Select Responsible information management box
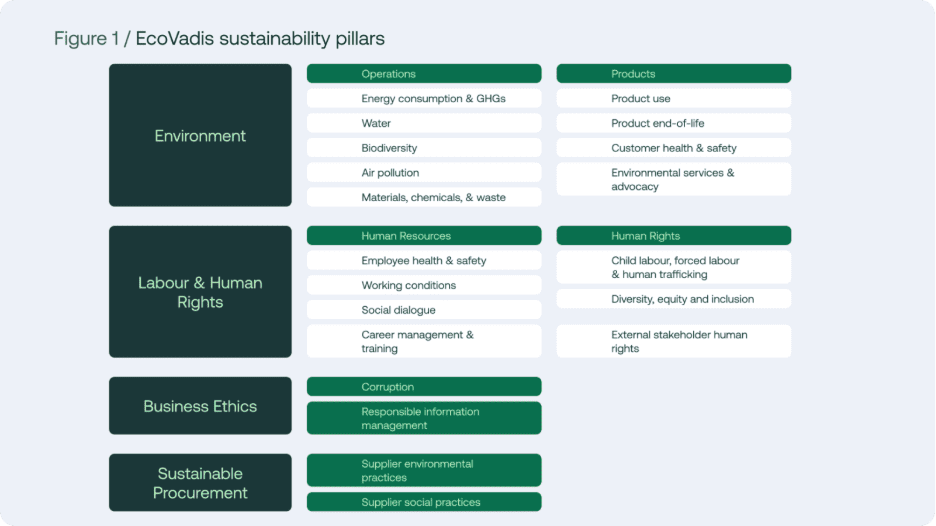This screenshot has width=936, height=526. [x=423, y=418]
